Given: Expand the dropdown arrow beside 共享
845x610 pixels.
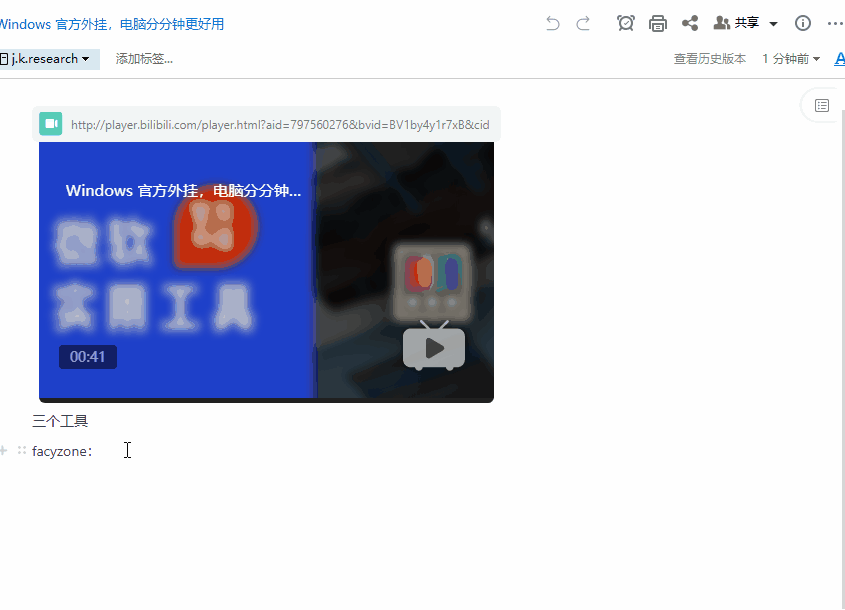Looking at the screenshot, I should pyautogui.click(x=773, y=24).
